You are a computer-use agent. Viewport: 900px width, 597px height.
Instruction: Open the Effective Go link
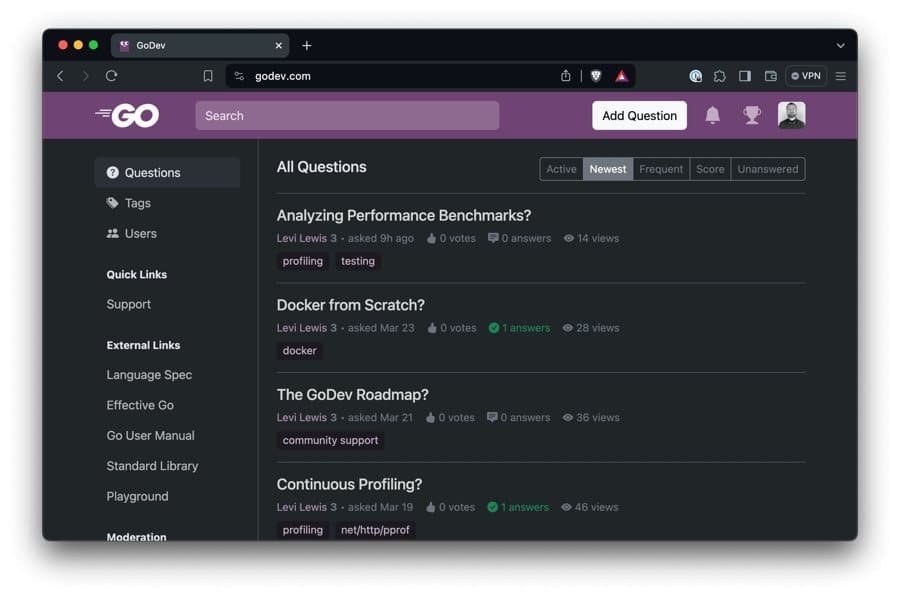(x=140, y=405)
